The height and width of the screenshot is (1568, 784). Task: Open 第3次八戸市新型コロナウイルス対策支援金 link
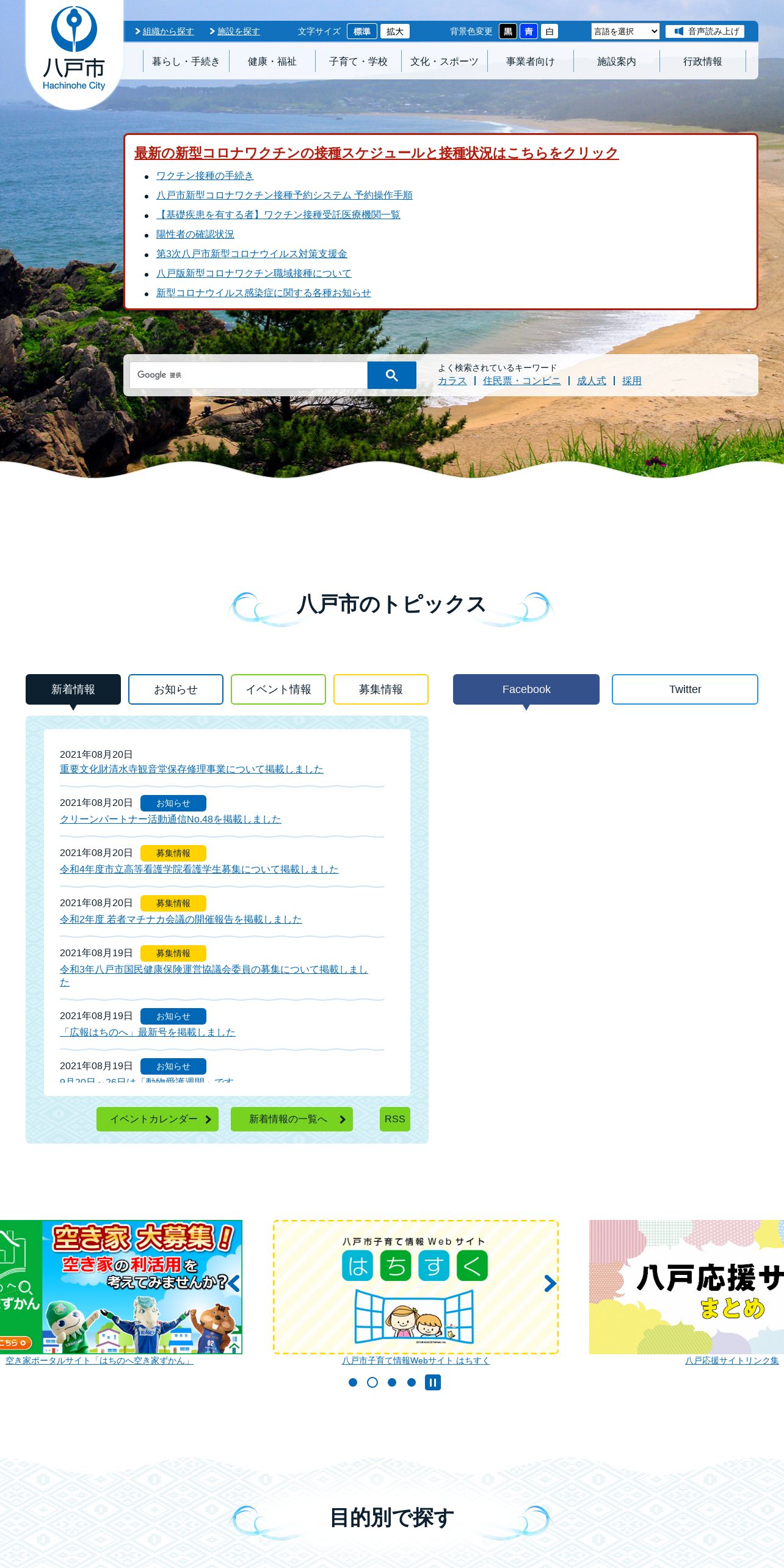[x=252, y=253]
